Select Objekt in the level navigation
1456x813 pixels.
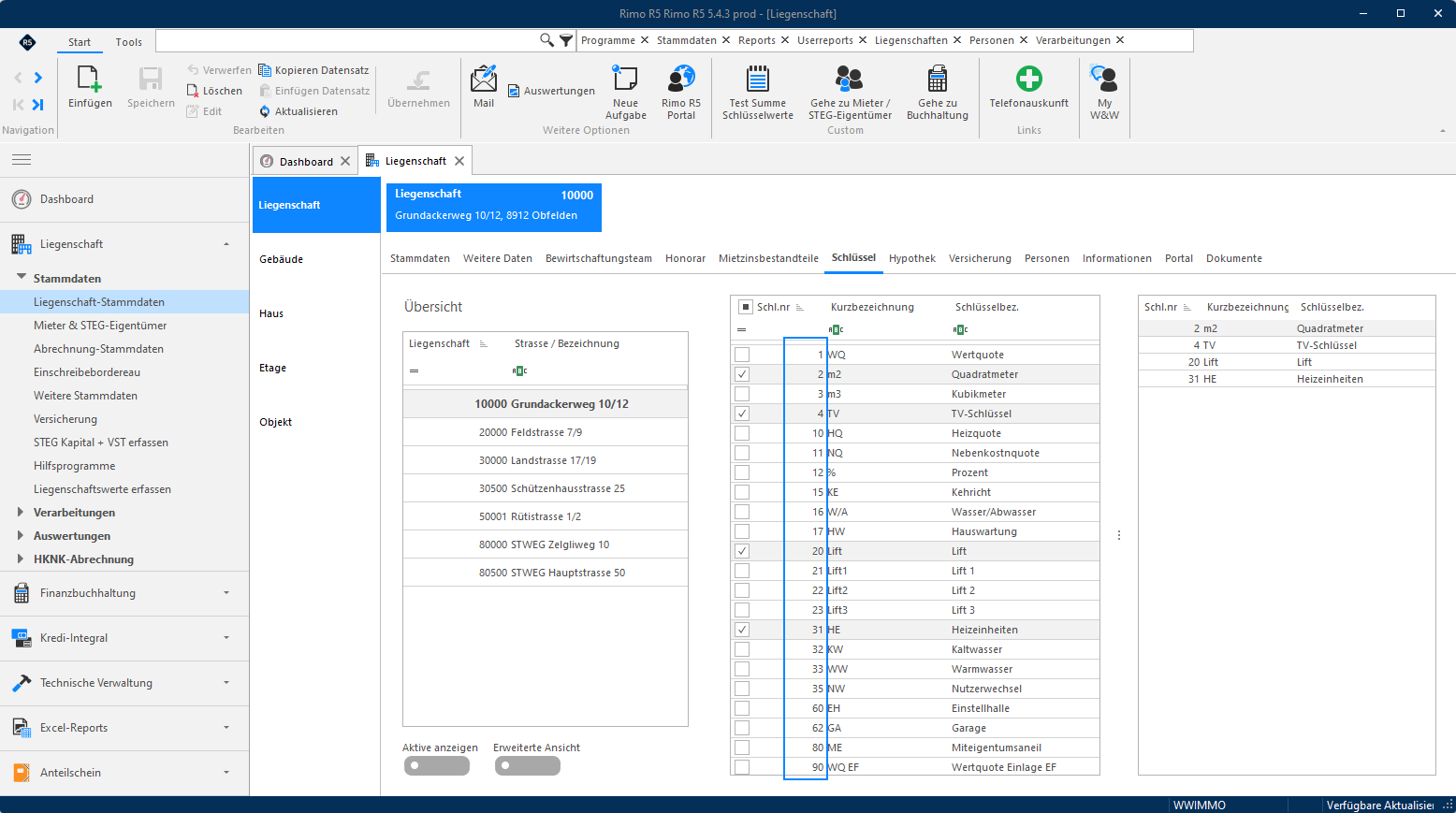click(316, 422)
